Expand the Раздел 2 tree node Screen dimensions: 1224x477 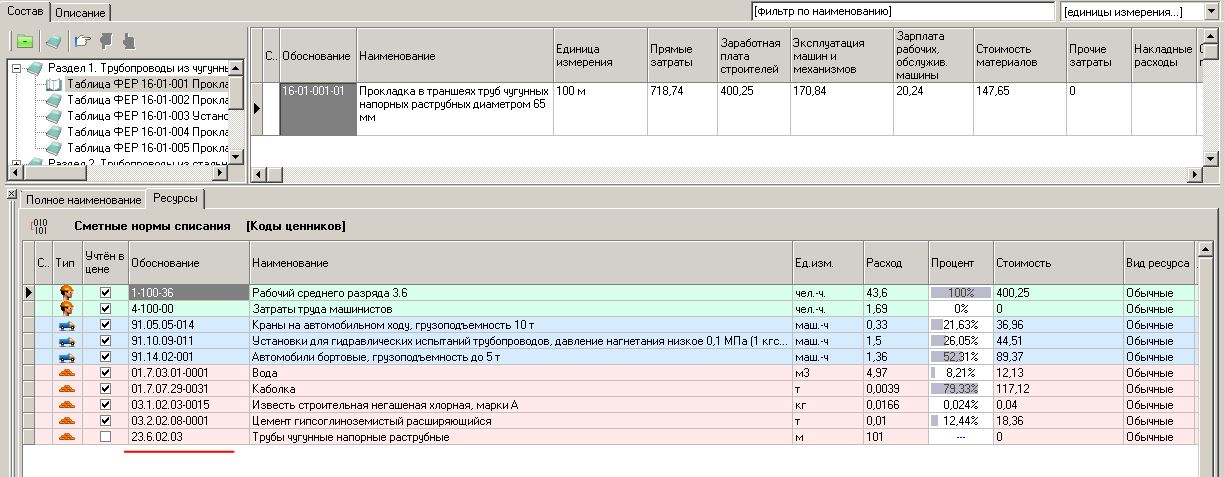[17, 163]
